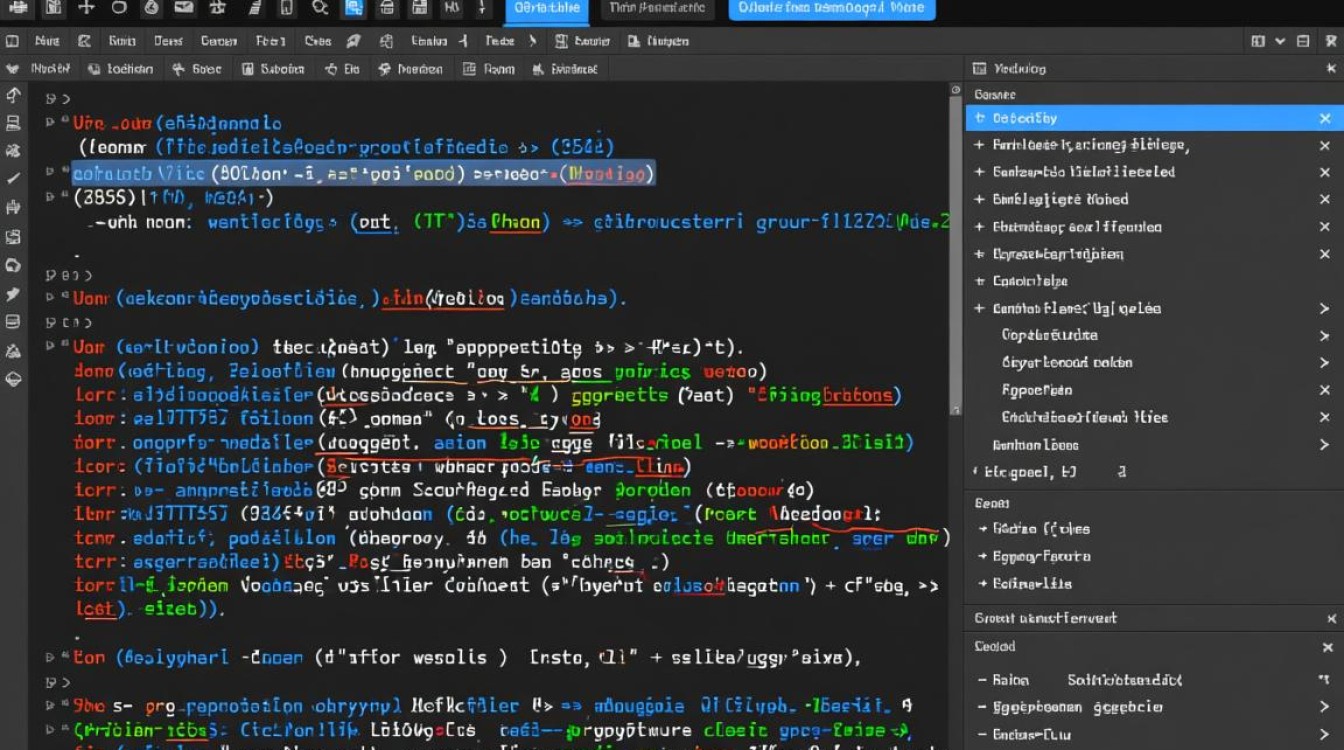1344x750 pixels.
Task: Remove the blue highlighted row using its X
Action: pyautogui.click(x=1325, y=118)
